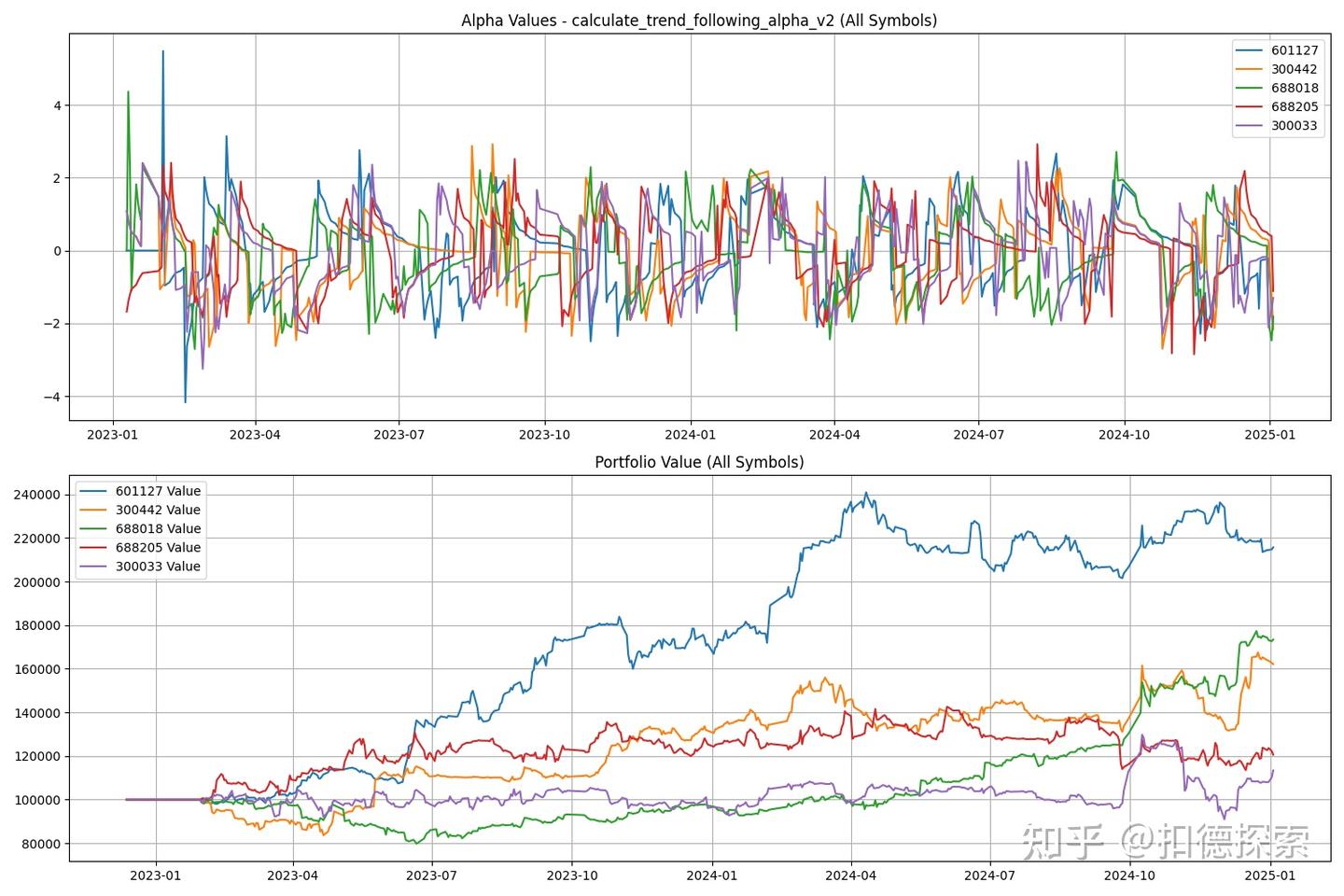Viewport: 1344px width, 896px height.
Task: Click the Alpha Values chart title
Action: (x=699, y=21)
